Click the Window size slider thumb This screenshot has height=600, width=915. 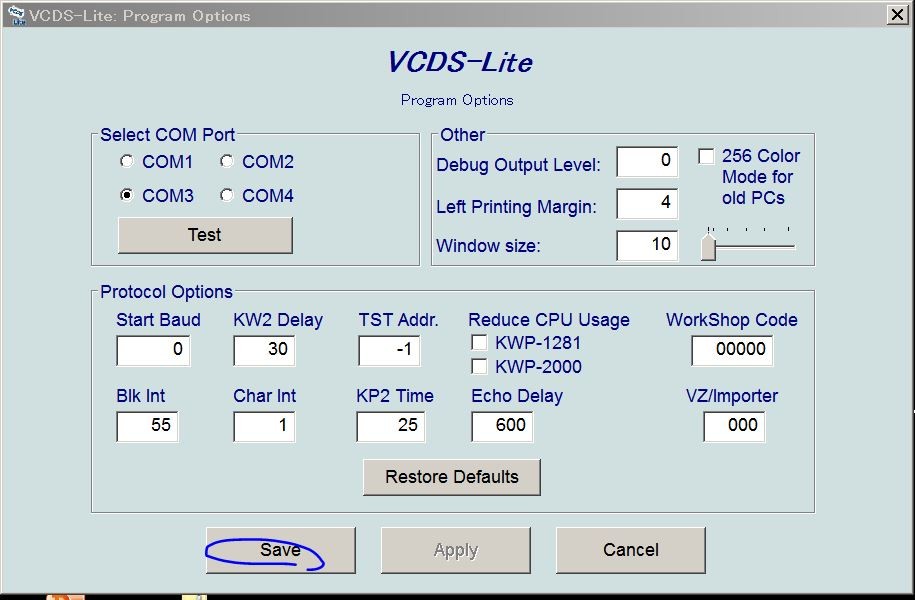[708, 246]
